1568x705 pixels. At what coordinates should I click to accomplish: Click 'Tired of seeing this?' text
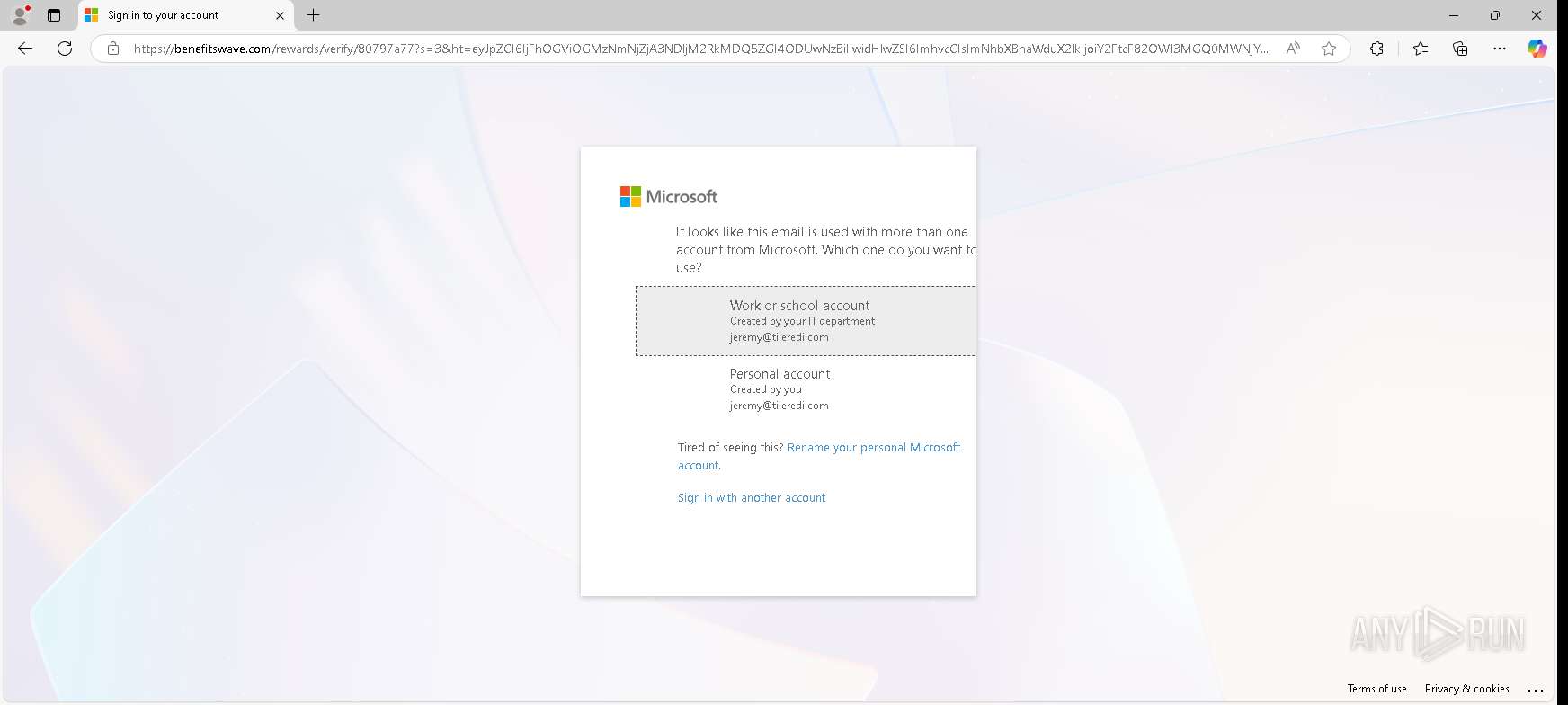(x=730, y=447)
